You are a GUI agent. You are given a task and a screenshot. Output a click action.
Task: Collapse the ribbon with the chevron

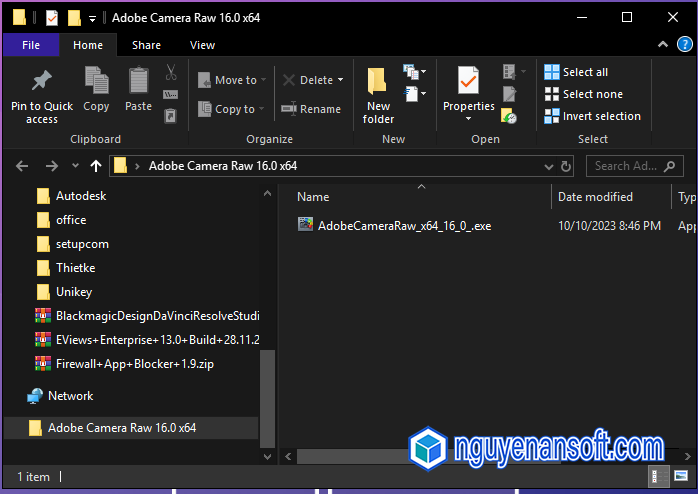663,44
